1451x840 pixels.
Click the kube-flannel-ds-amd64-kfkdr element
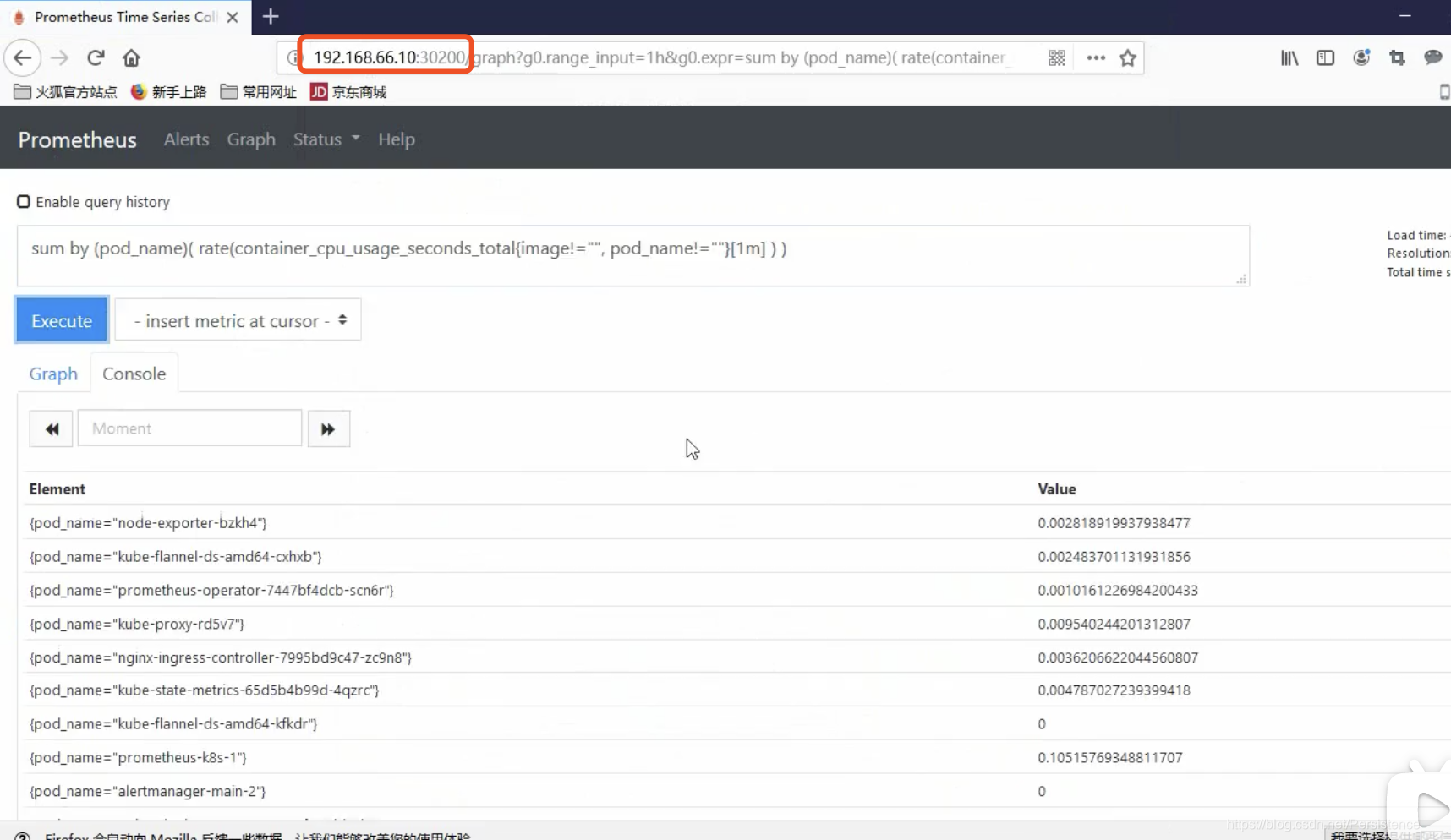(x=173, y=724)
